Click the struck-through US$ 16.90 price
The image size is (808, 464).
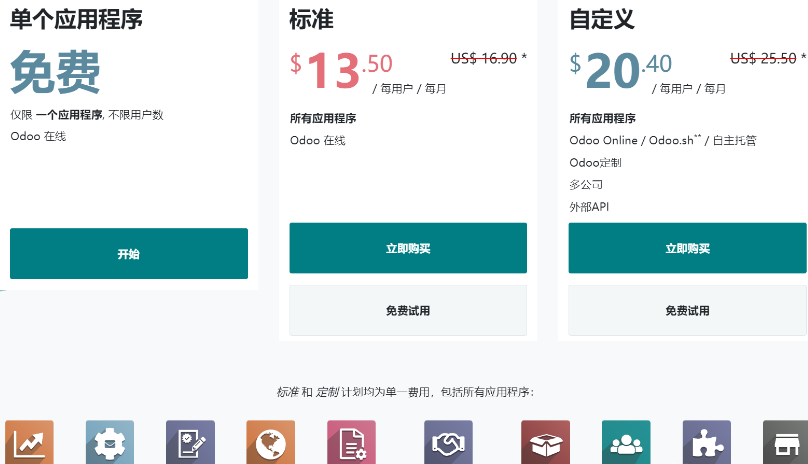point(484,58)
